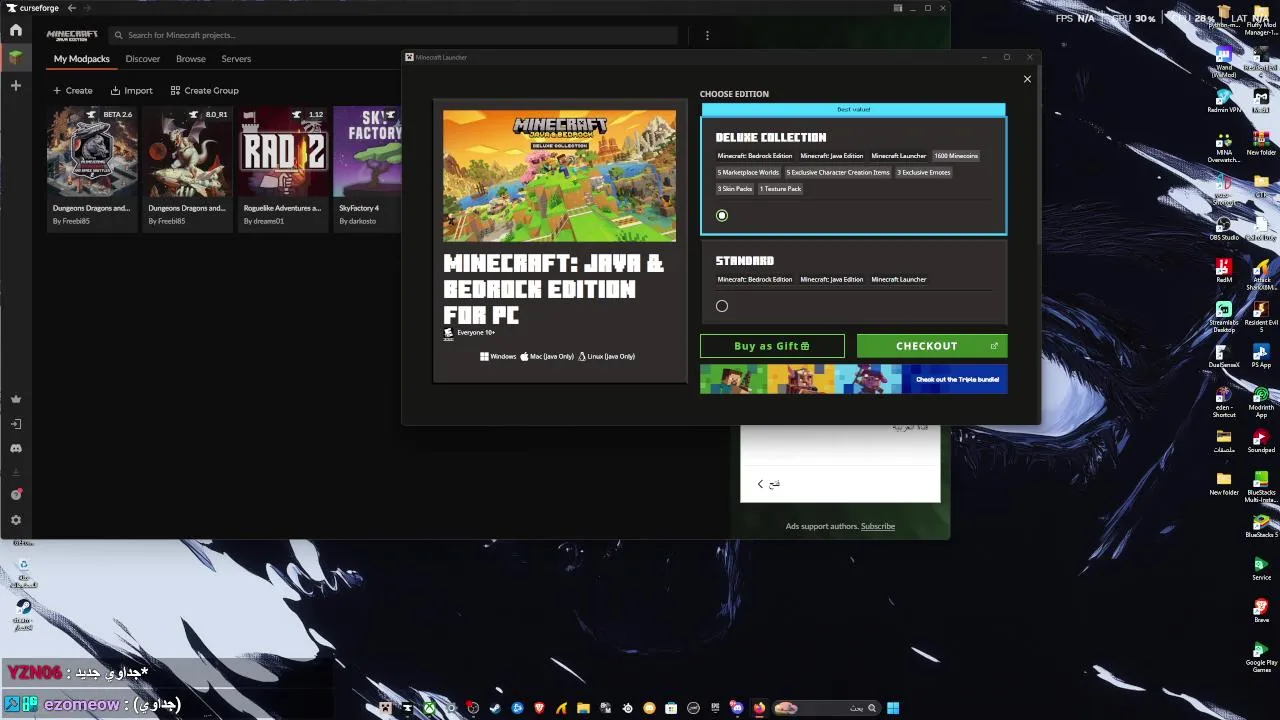
Task: Open OBS Studio desktop shortcut
Action: pos(1224,227)
